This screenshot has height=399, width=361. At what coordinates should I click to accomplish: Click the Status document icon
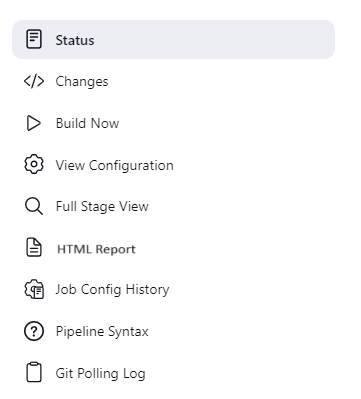pos(34,39)
